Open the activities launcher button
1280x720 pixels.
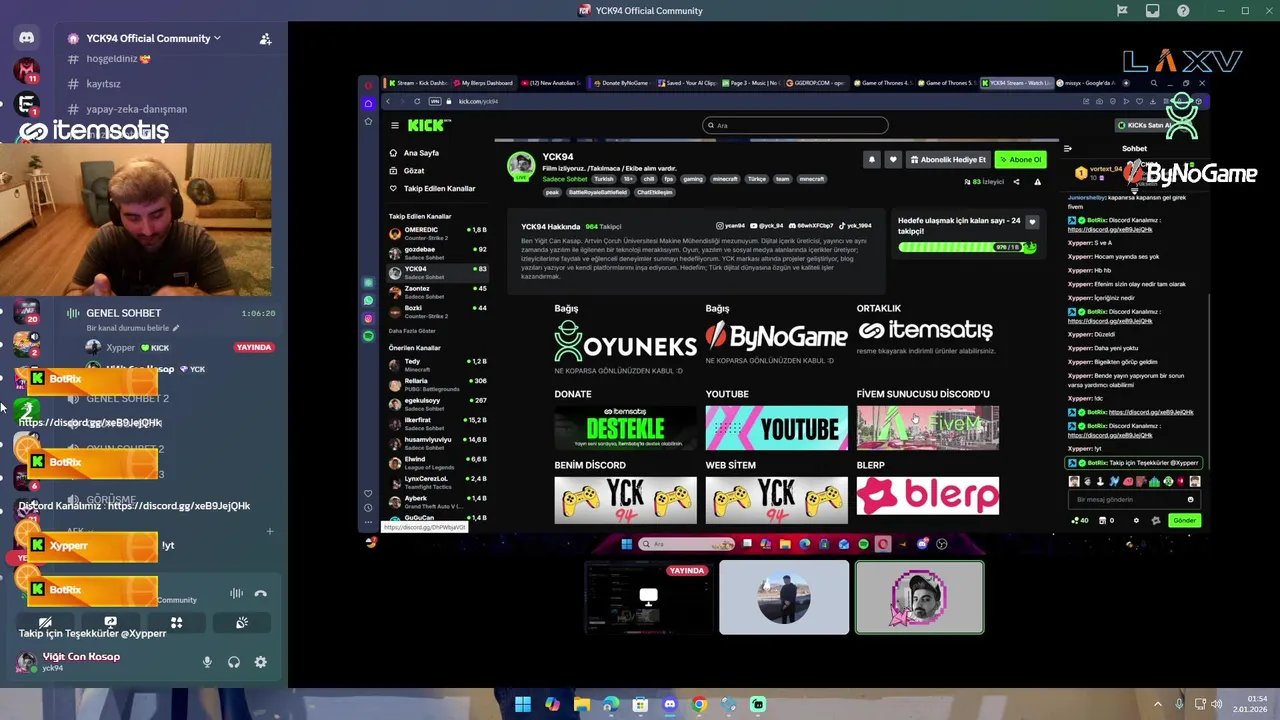176,622
